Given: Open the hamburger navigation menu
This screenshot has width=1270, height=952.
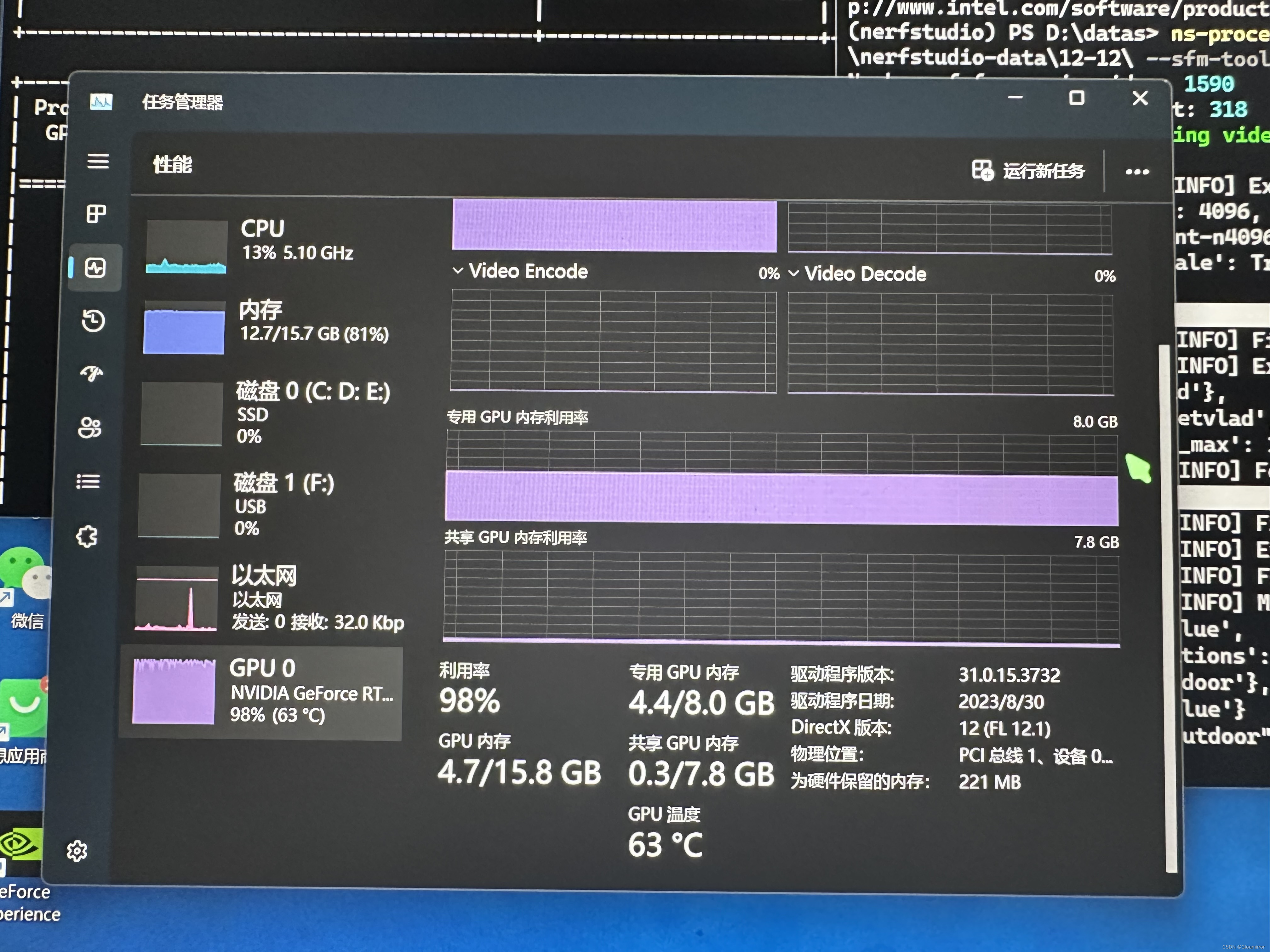Looking at the screenshot, I should 98,161.
